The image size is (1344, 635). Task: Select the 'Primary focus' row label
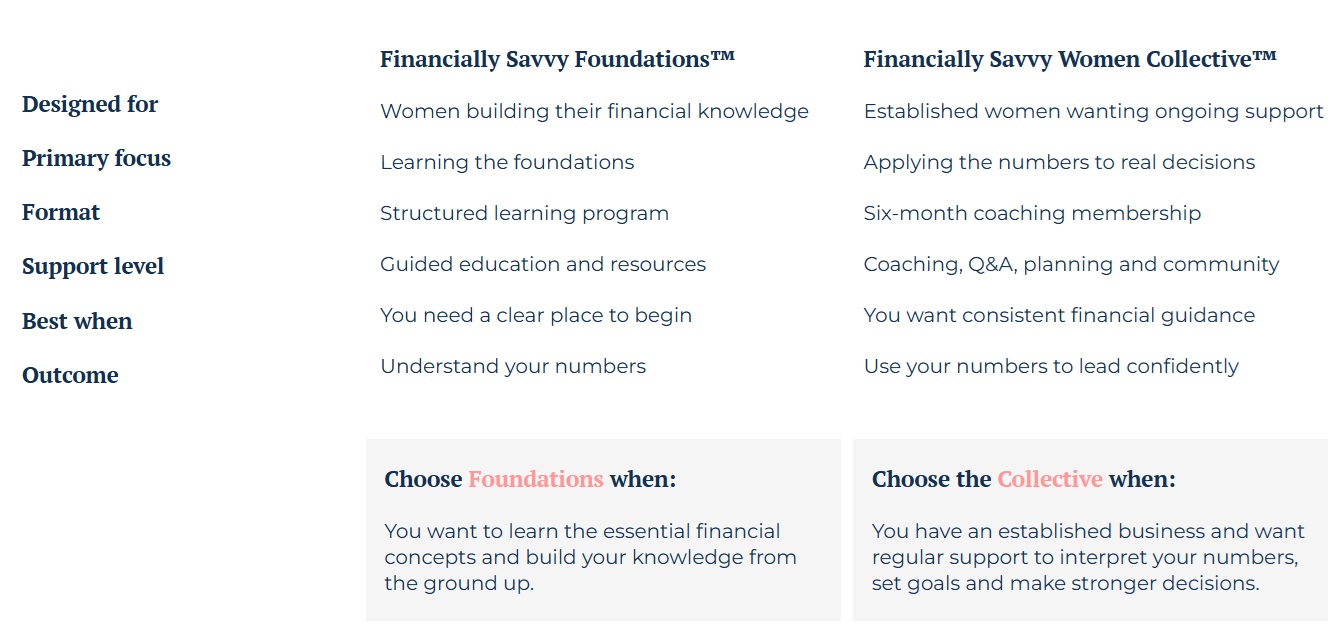(96, 158)
